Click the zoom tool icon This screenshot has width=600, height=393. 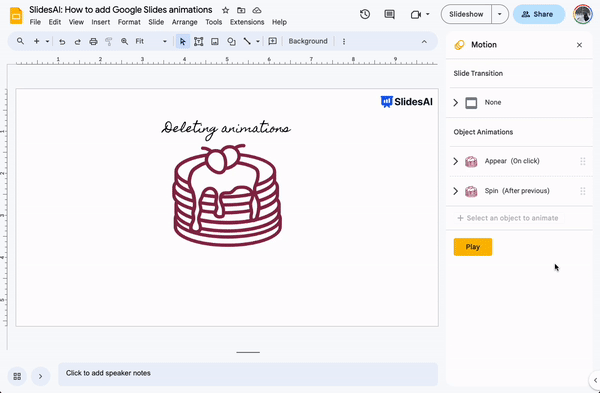124,41
